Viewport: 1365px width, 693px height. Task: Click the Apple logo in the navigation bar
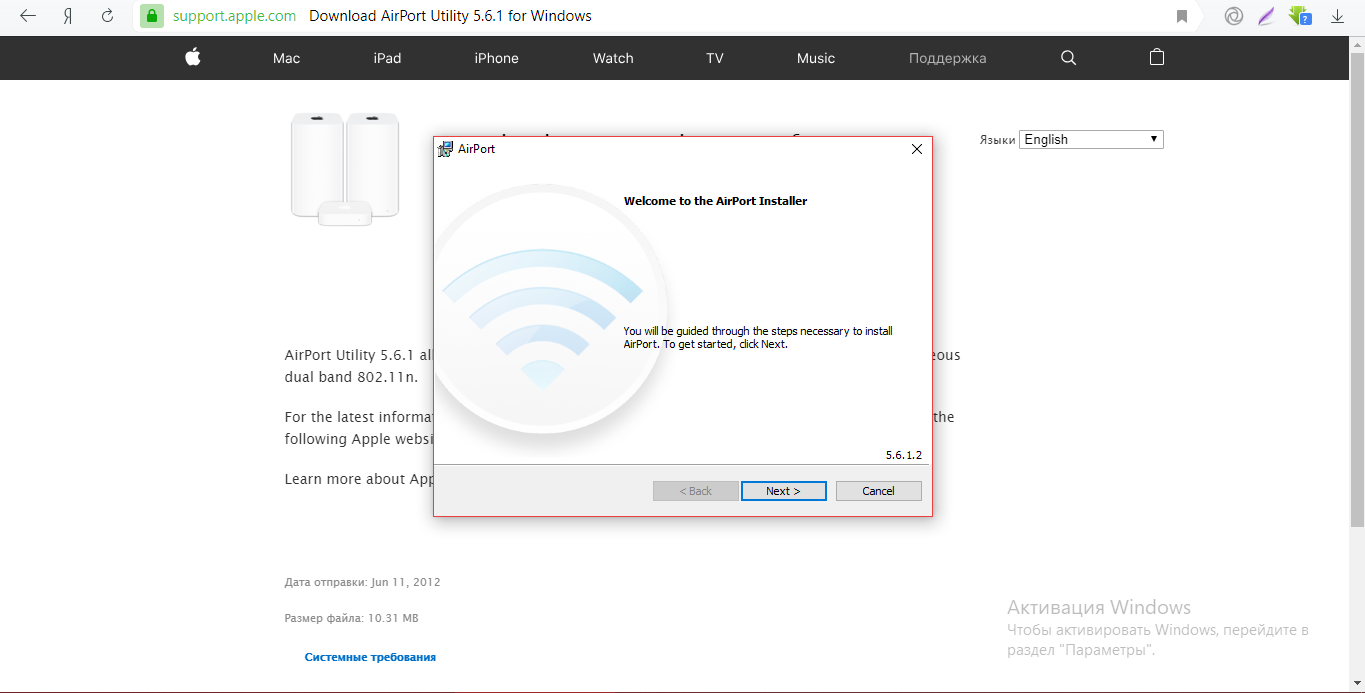click(193, 57)
